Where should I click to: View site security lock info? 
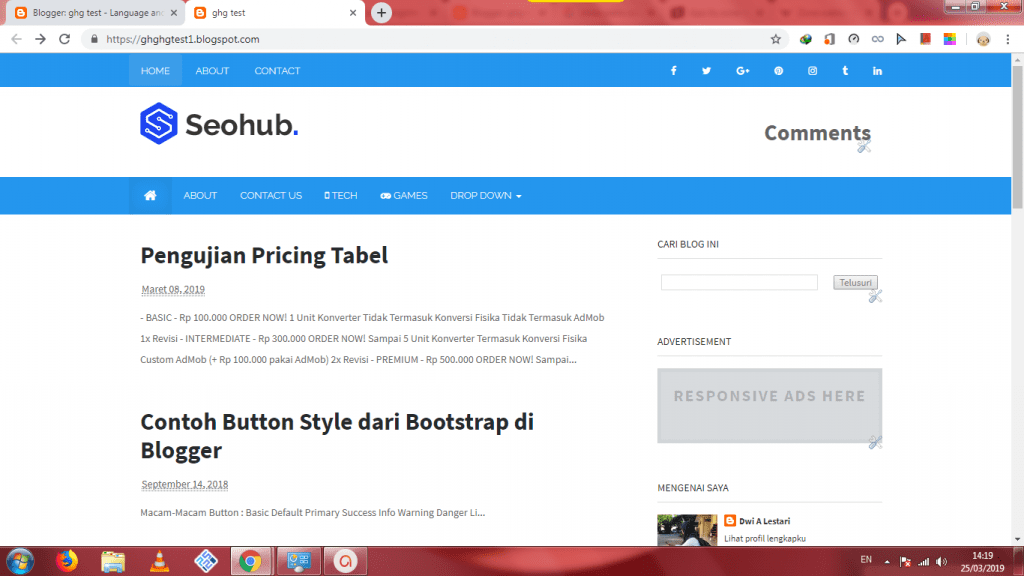pos(94,39)
